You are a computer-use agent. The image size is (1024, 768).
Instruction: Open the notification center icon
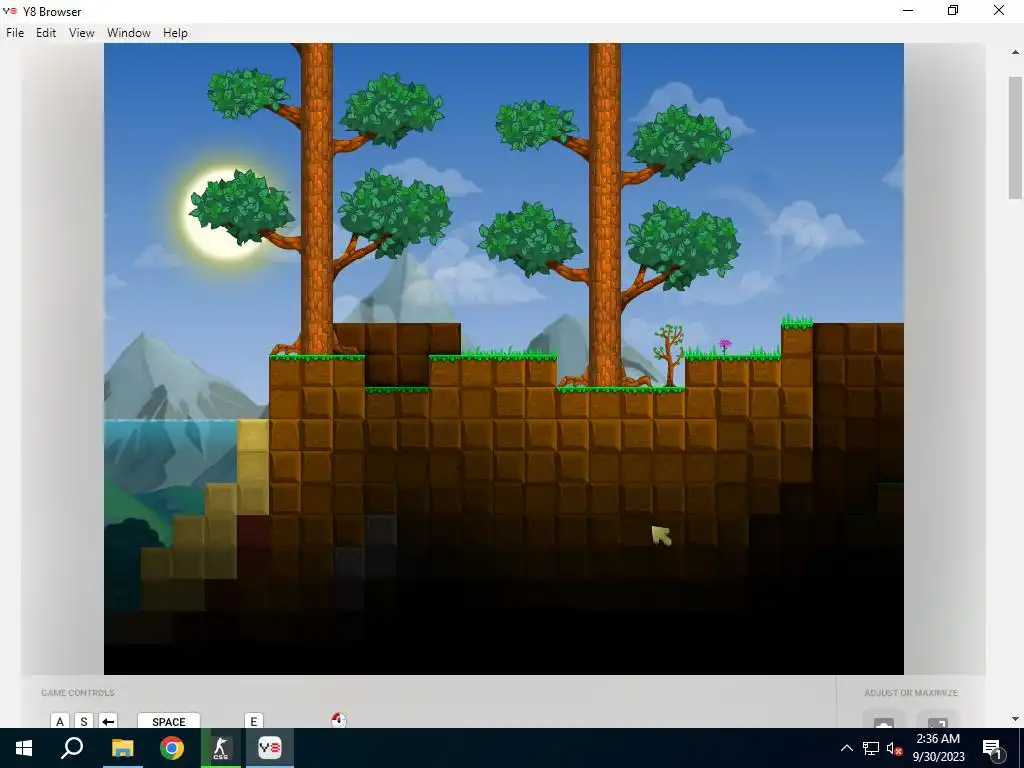[991, 748]
